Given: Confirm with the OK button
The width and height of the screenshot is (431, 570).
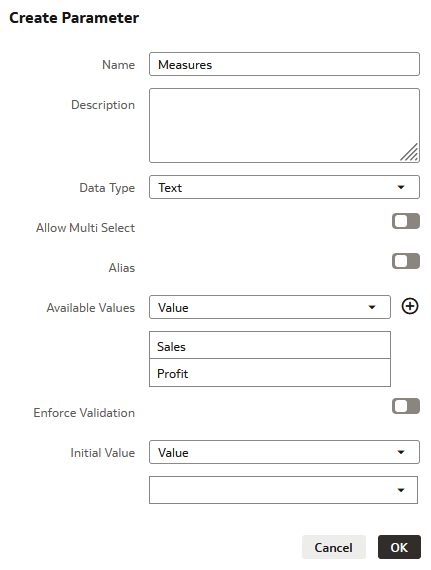Looking at the screenshot, I should coord(399,547).
